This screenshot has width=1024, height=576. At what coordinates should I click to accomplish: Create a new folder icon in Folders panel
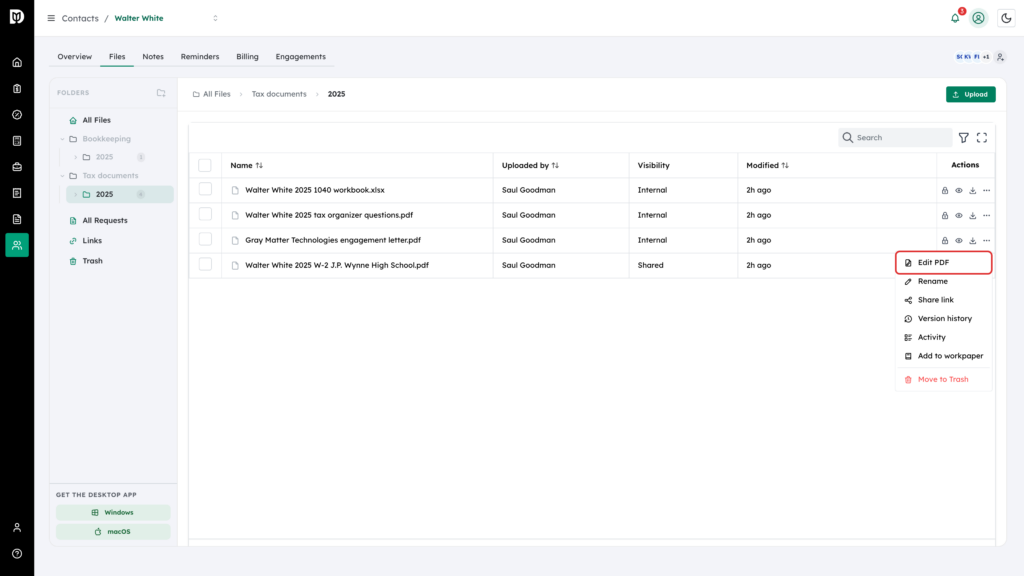coord(161,93)
